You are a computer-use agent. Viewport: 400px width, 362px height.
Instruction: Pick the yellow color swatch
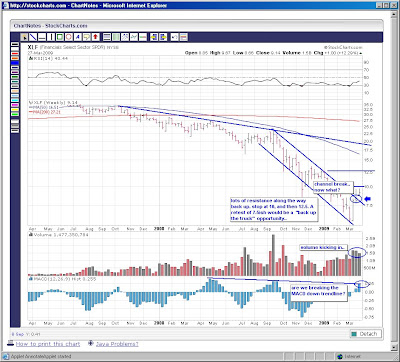[x=15, y=110]
